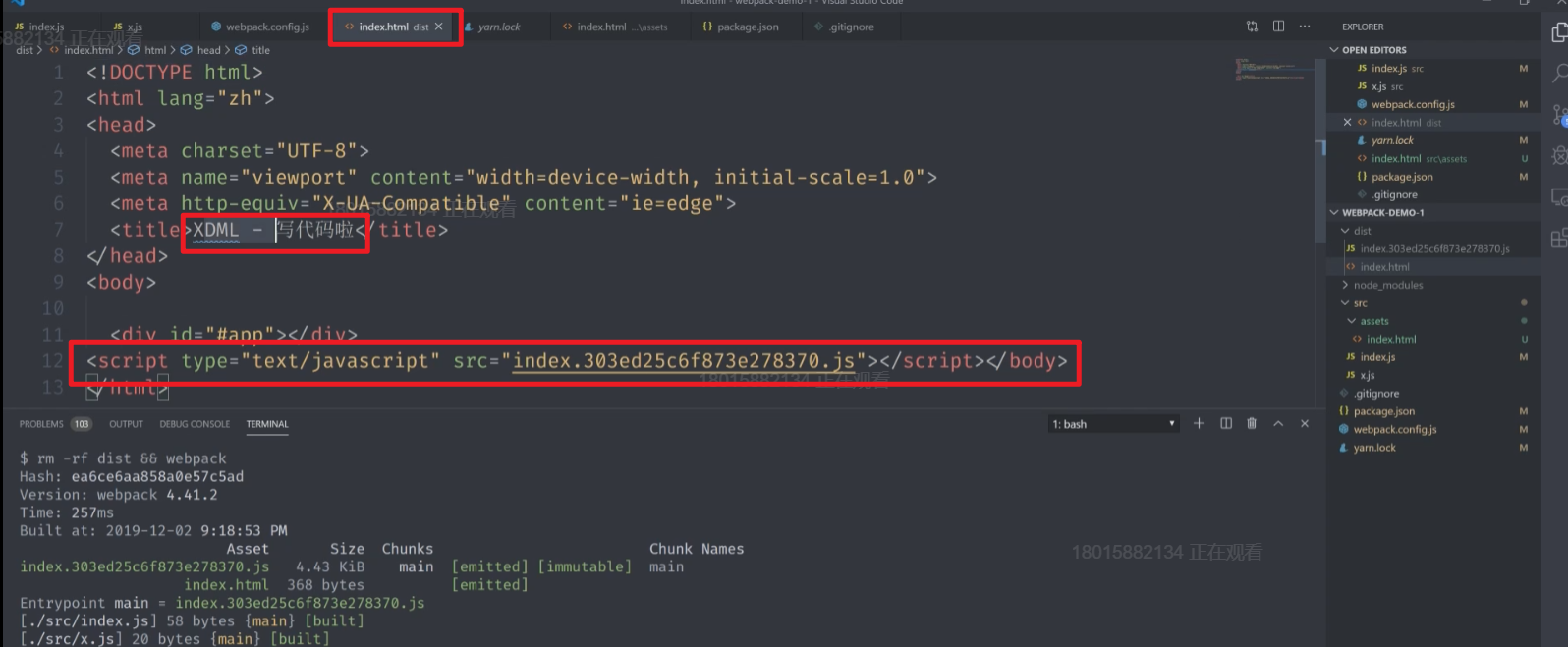Open Remote Explorer view in the activity bar

1559,197
